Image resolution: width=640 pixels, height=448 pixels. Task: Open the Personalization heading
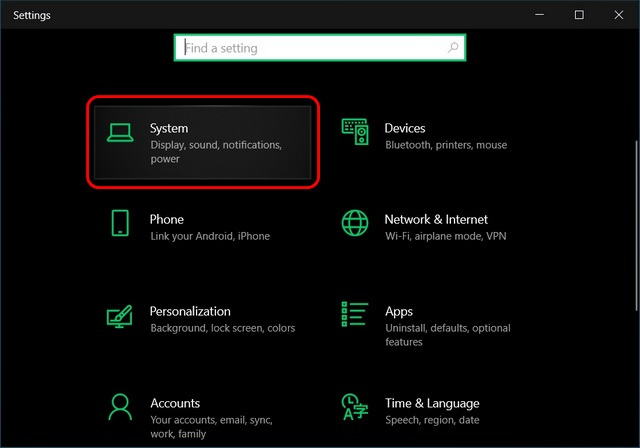click(x=190, y=311)
